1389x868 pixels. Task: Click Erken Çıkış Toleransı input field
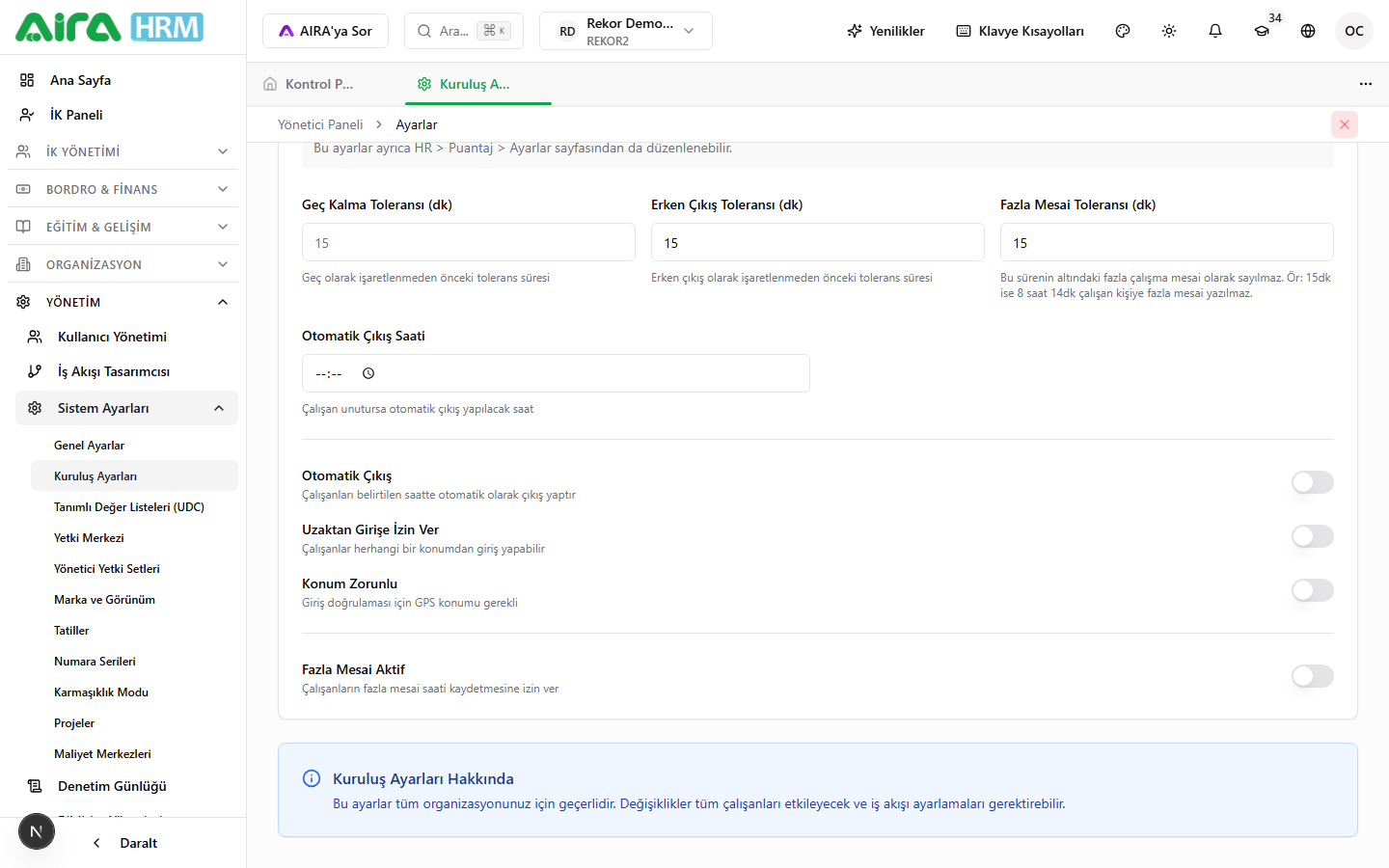pyautogui.click(x=818, y=242)
